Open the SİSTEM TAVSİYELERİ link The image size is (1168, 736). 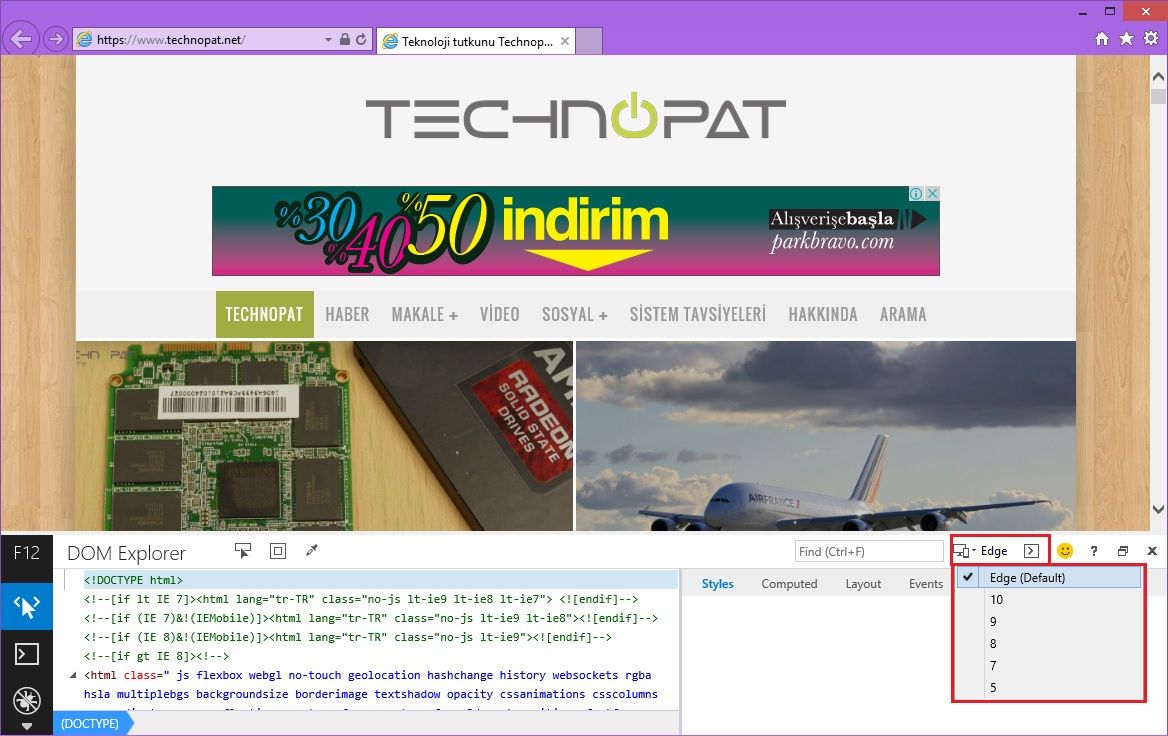pos(697,314)
